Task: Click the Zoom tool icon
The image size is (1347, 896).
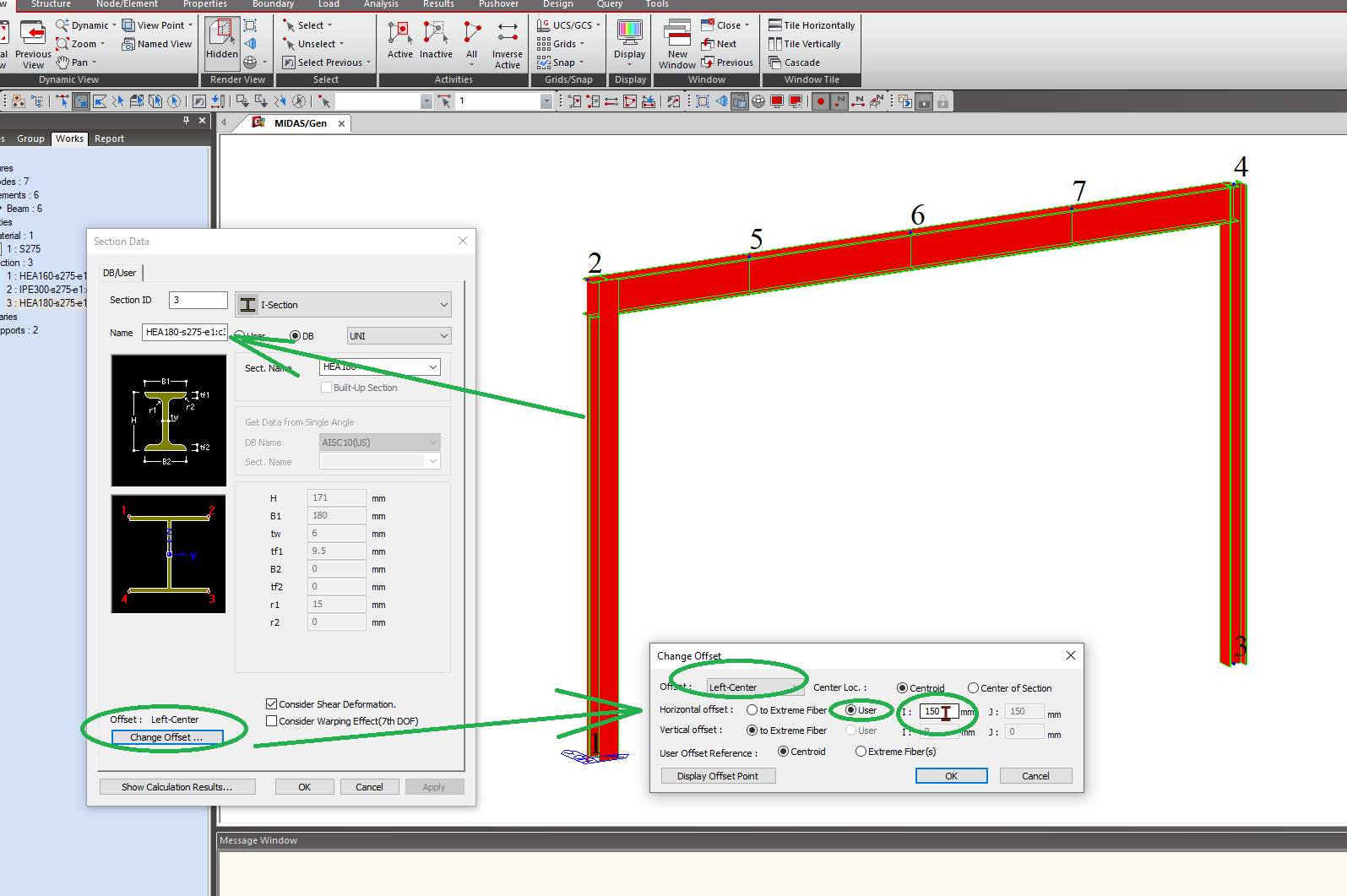Action: (62, 44)
